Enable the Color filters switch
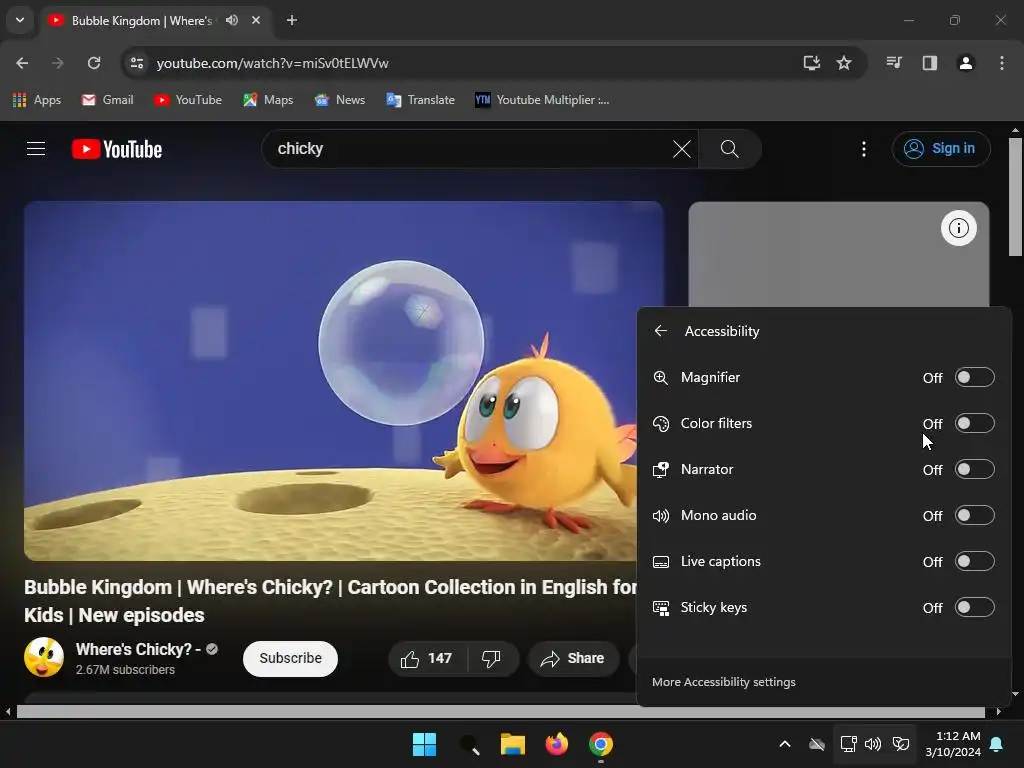The height and width of the screenshot is (768, 1024). 974,423
